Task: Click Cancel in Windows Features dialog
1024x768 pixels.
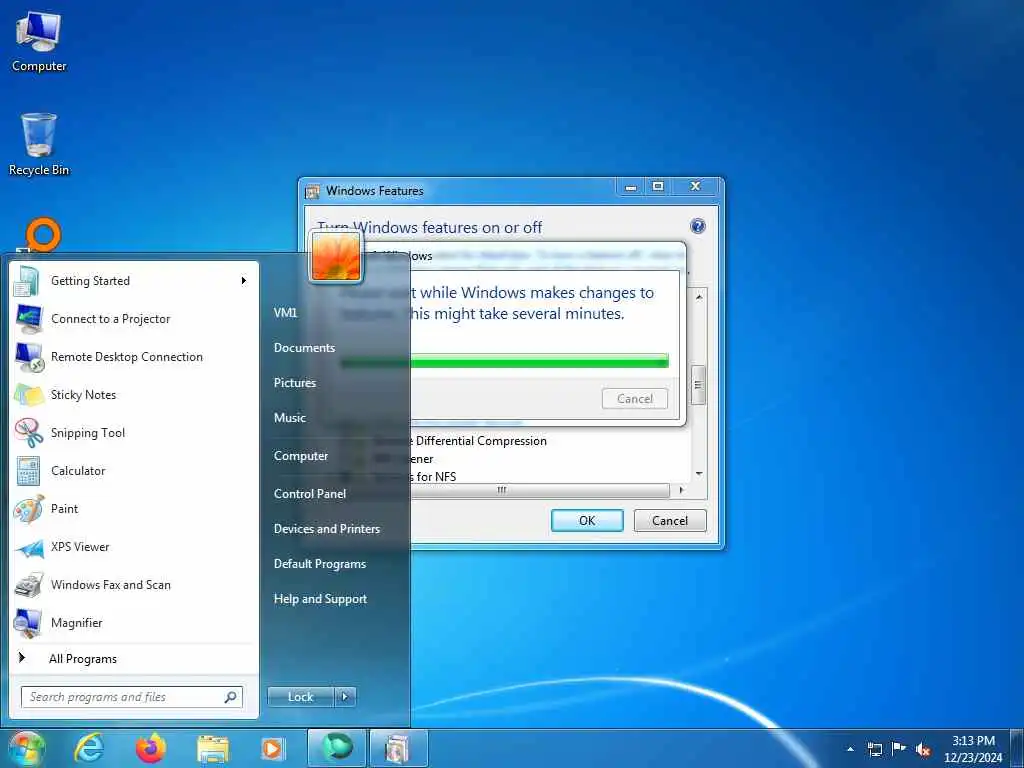Action: coord(670,520)
